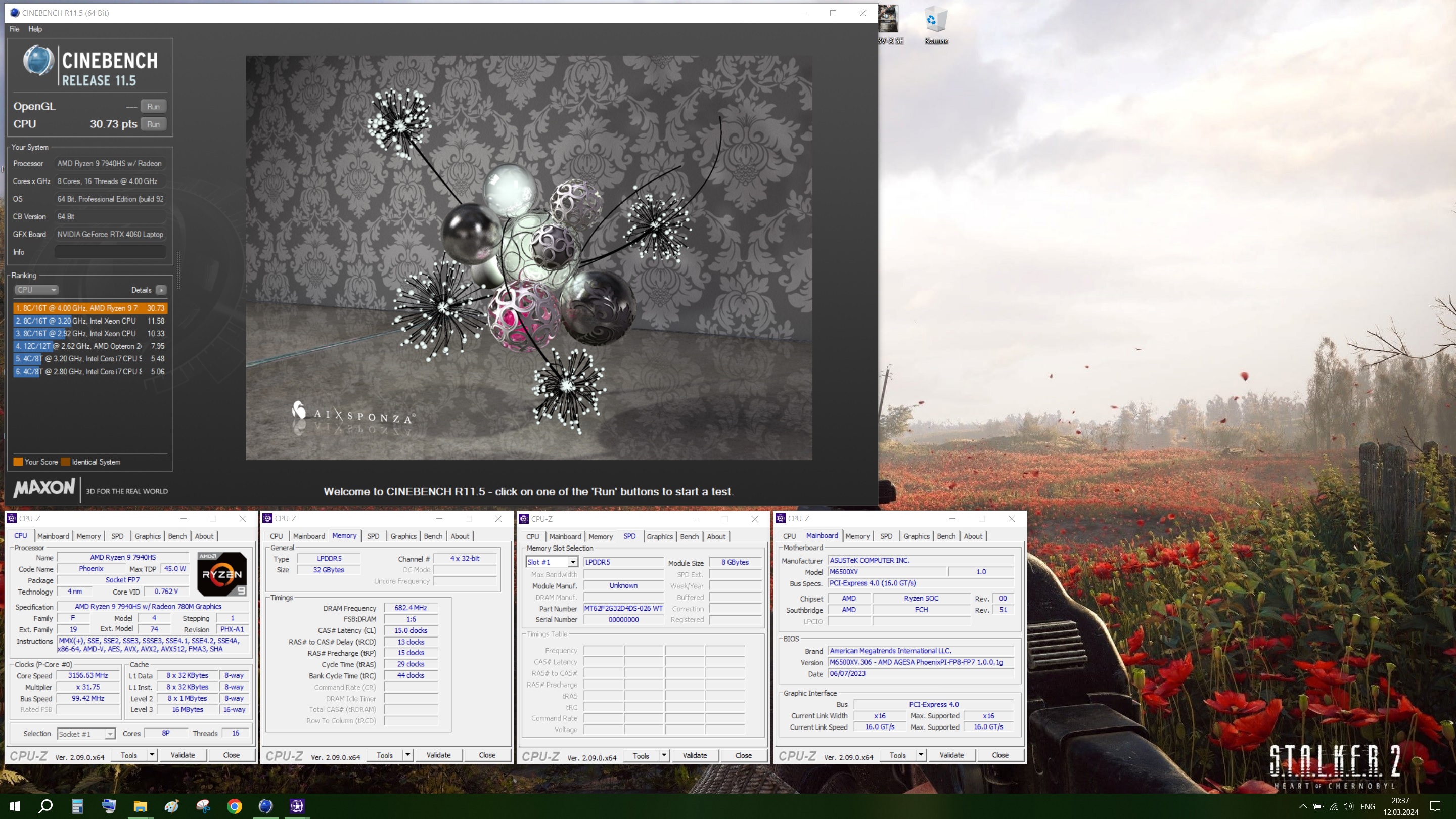This screenshot has width=1456, height=819.
Task: Switch to SPD tab in Mainboard CPU-Z window
Action: pos(886,536)
